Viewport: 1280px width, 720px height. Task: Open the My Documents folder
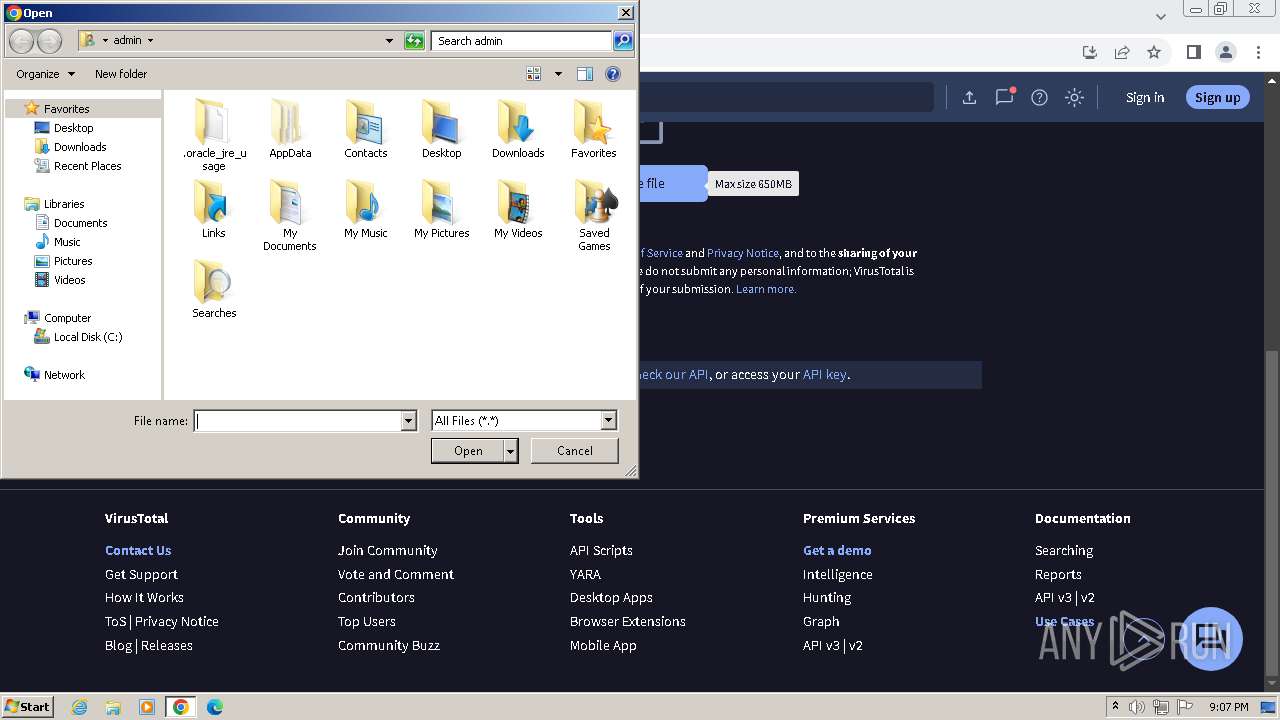point(290,214)
